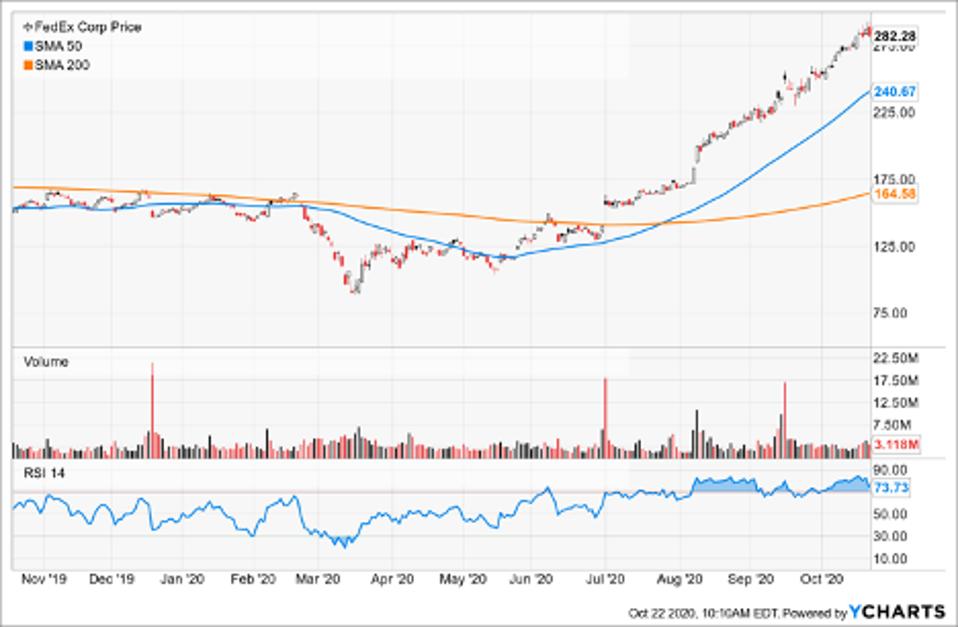Select the 73.73 current RSI value label
This screenshot has width=958, height=627.
pos(891,488)
